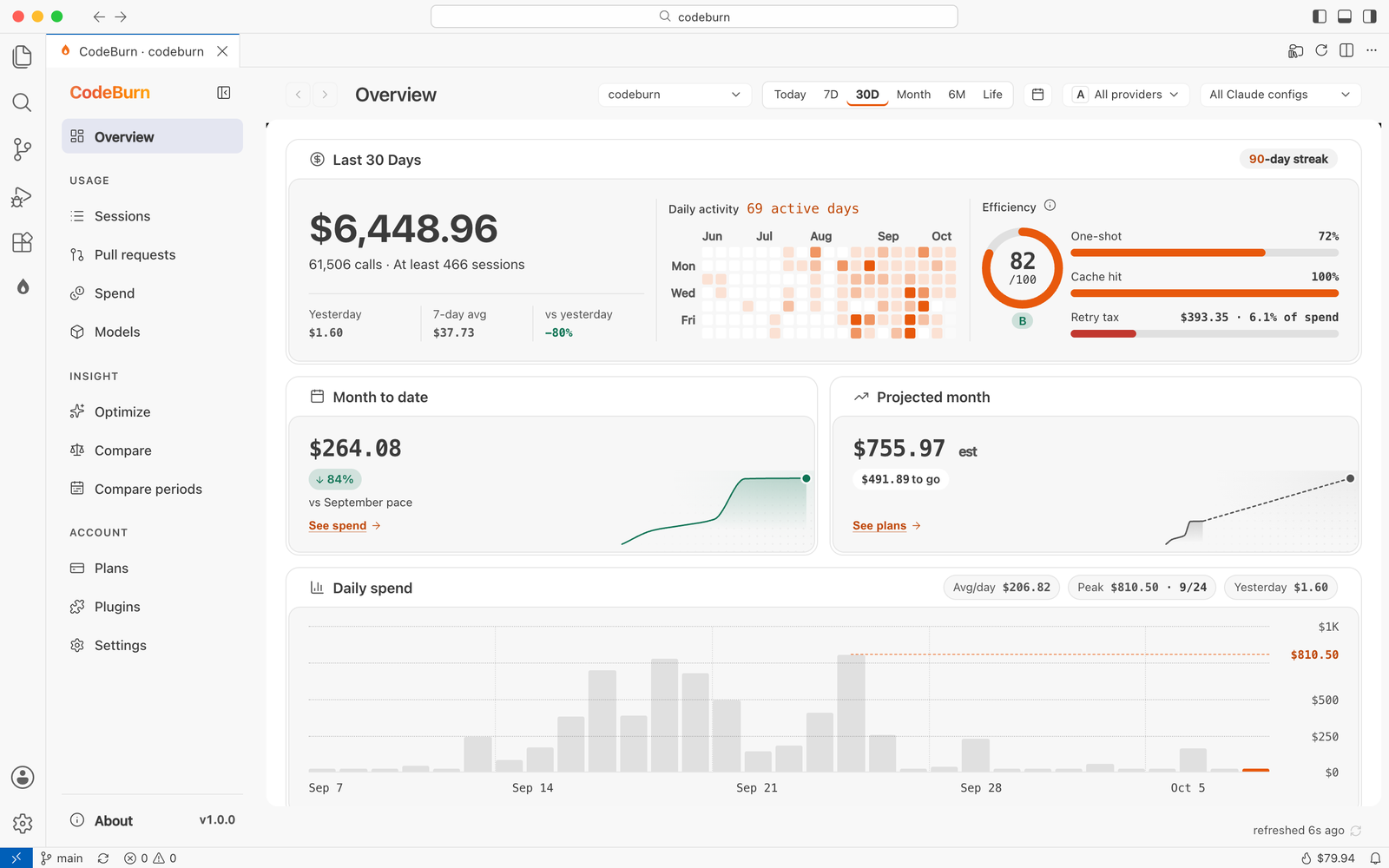Close the CodeBurn · codeburn tab

(222, 51)
